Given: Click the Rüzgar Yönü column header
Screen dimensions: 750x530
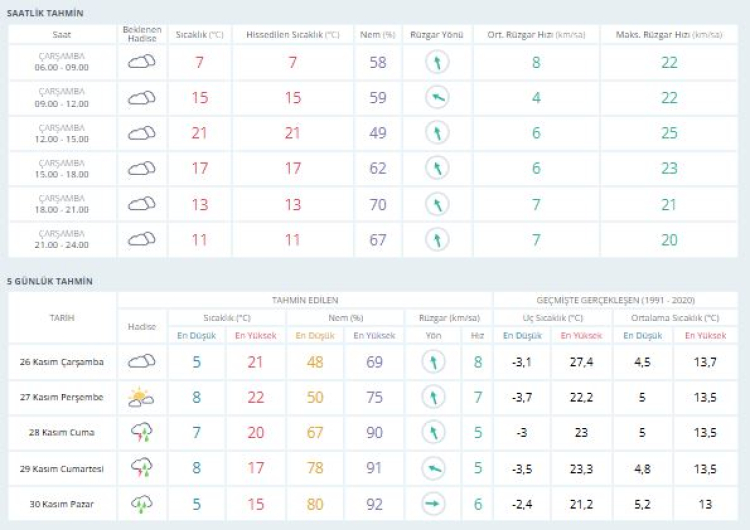Looking at the screenshot, I should coord(436,34).
